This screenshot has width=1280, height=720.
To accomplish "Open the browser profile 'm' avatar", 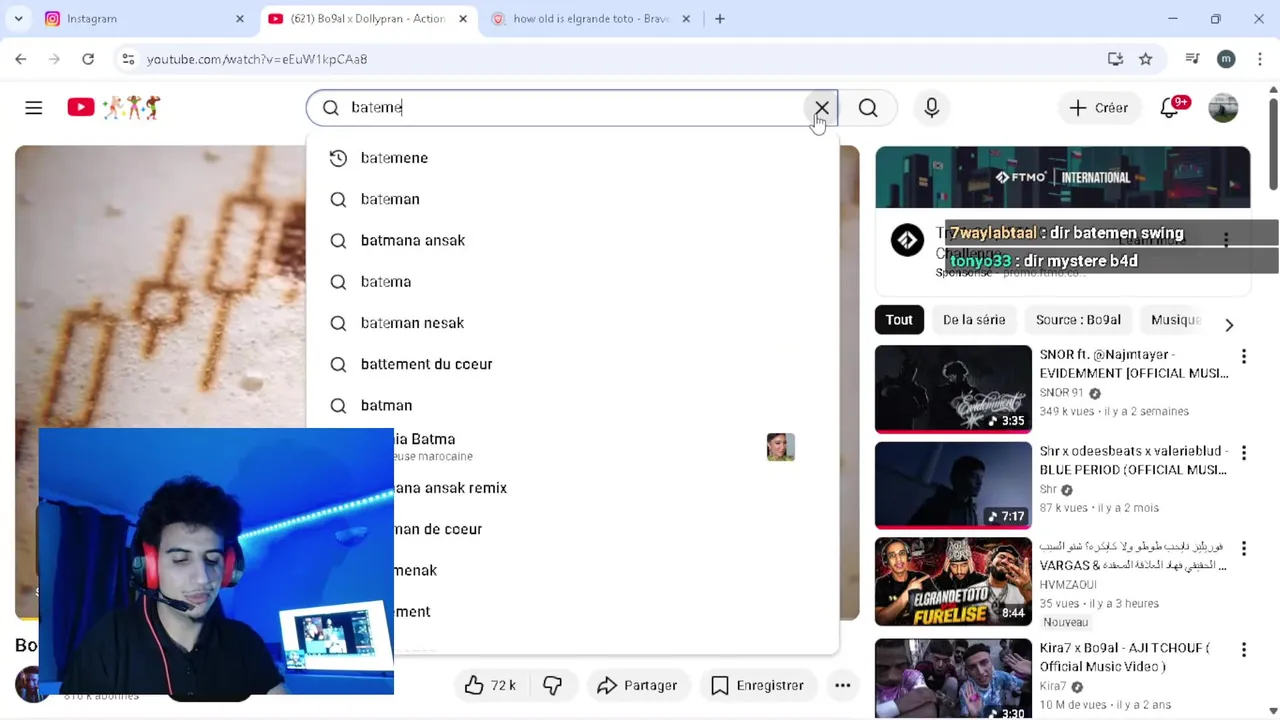I will [x=1226, y=59].
